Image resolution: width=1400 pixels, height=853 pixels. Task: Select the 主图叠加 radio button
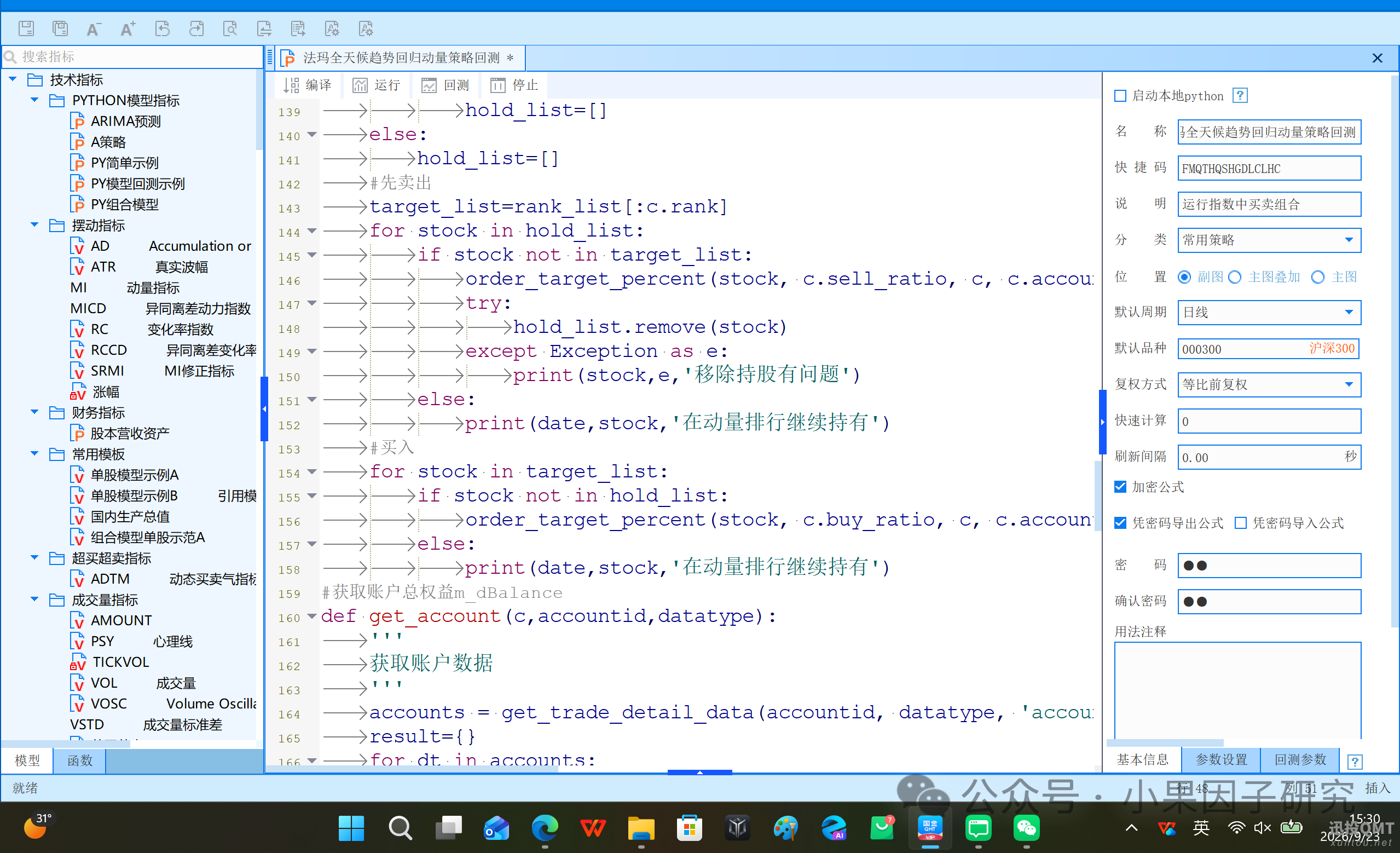pos(1235,276)
